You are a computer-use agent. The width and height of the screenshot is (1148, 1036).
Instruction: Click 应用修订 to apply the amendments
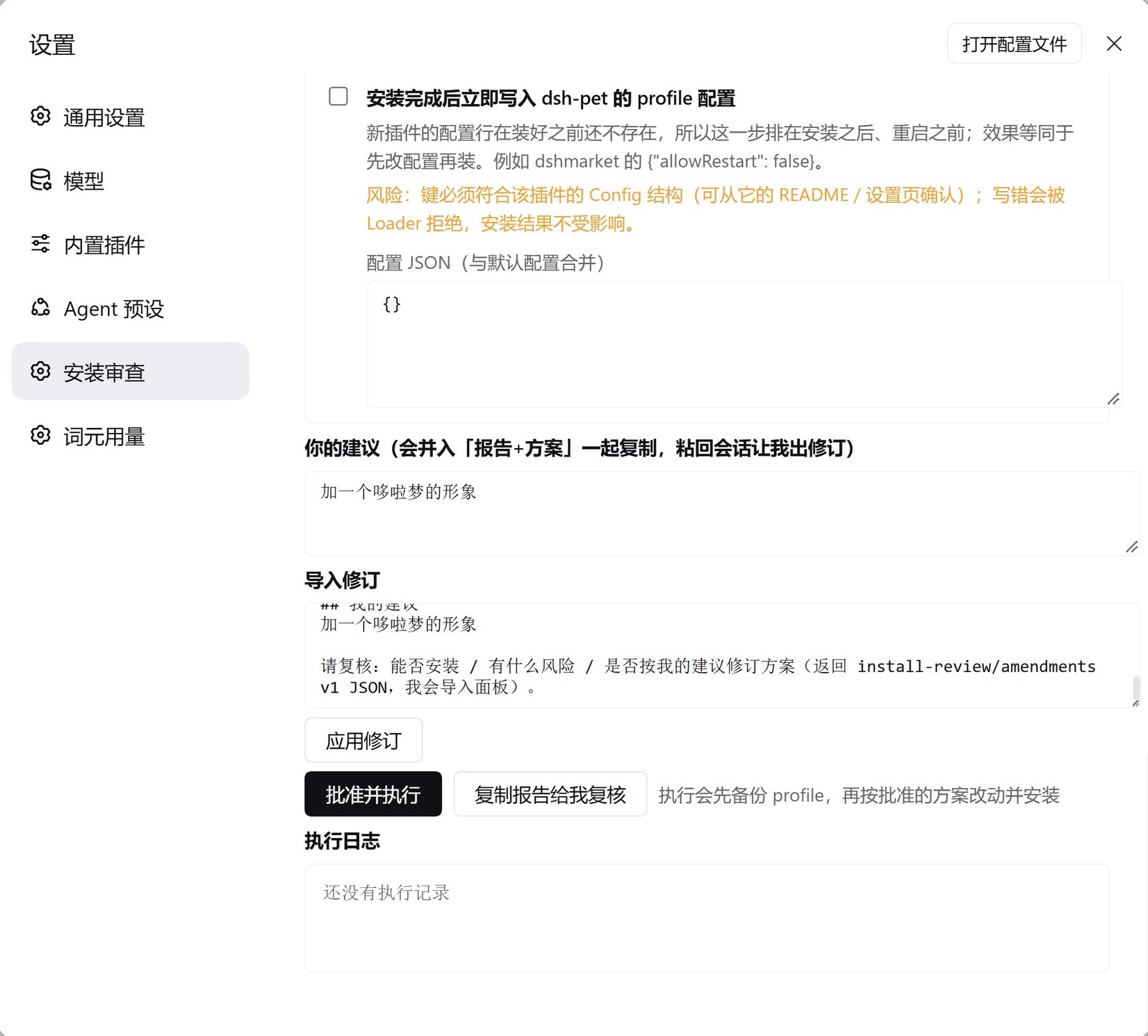363,740
